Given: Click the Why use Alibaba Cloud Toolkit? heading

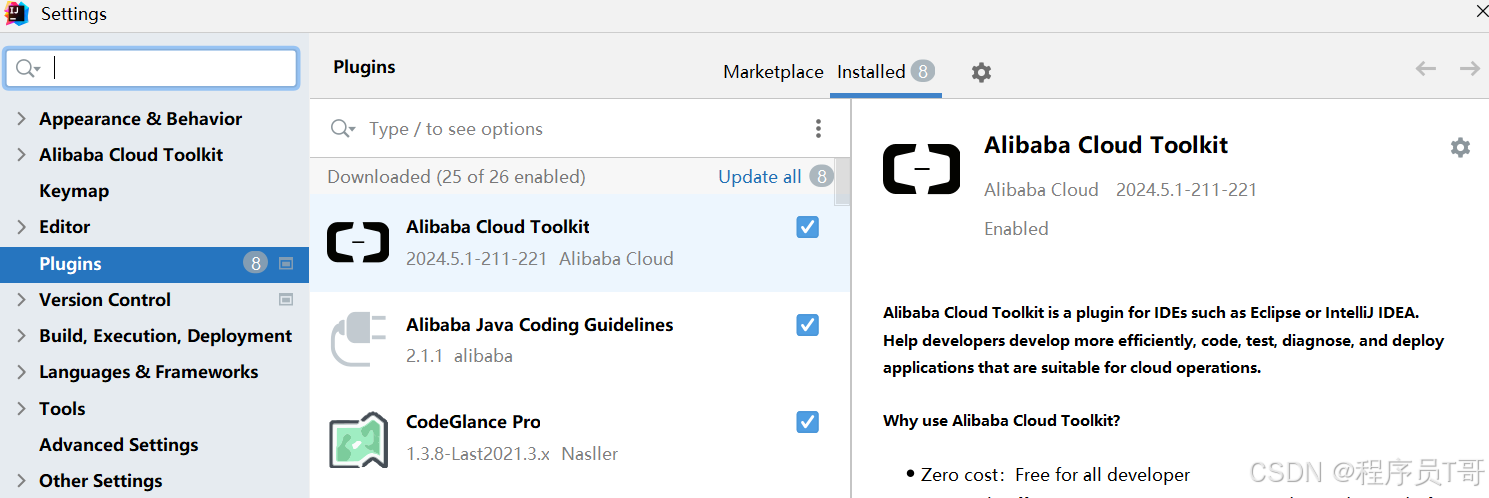Looking at the screenshot, I should (1001, 420).
